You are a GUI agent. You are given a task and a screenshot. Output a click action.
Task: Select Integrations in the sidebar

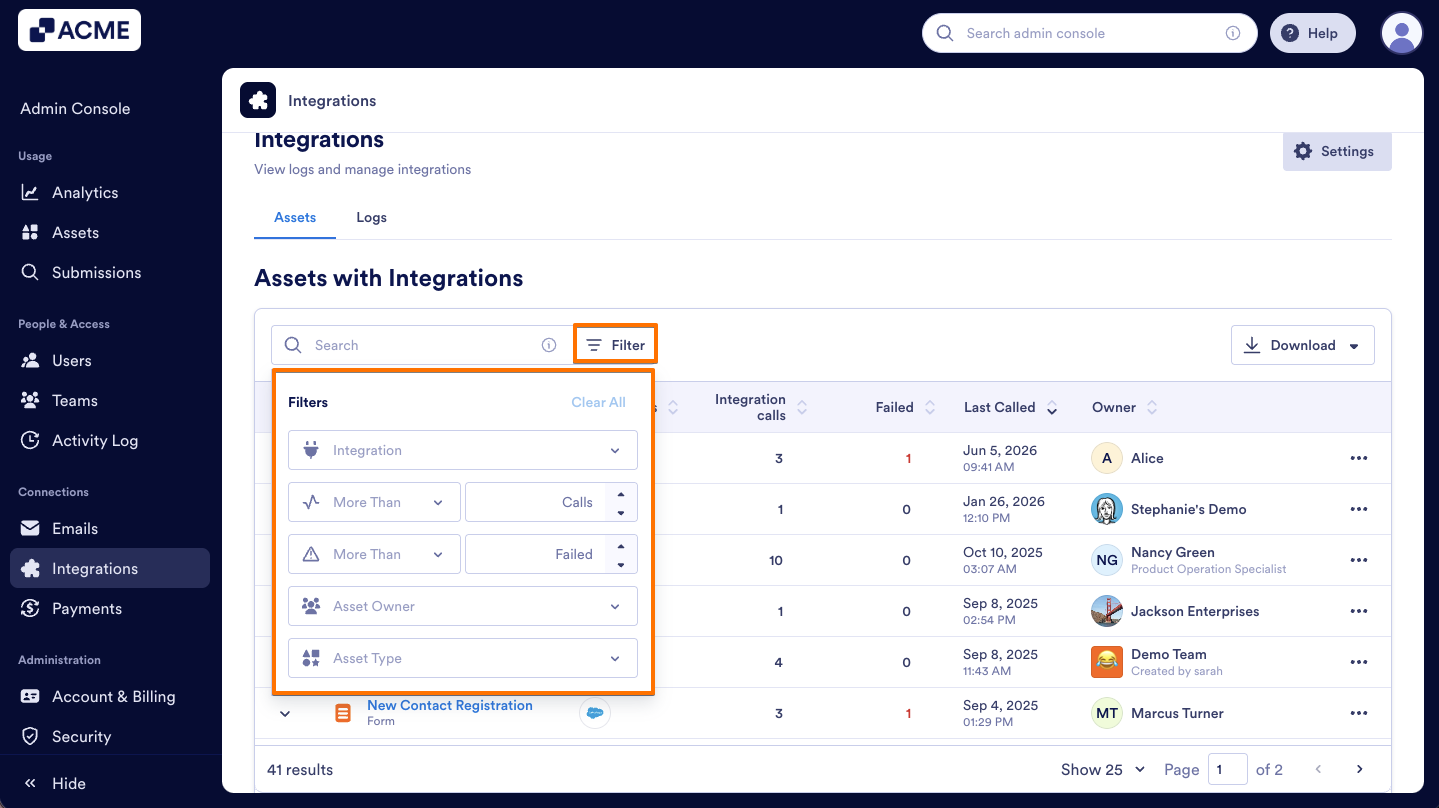click(x=110, y=568)
